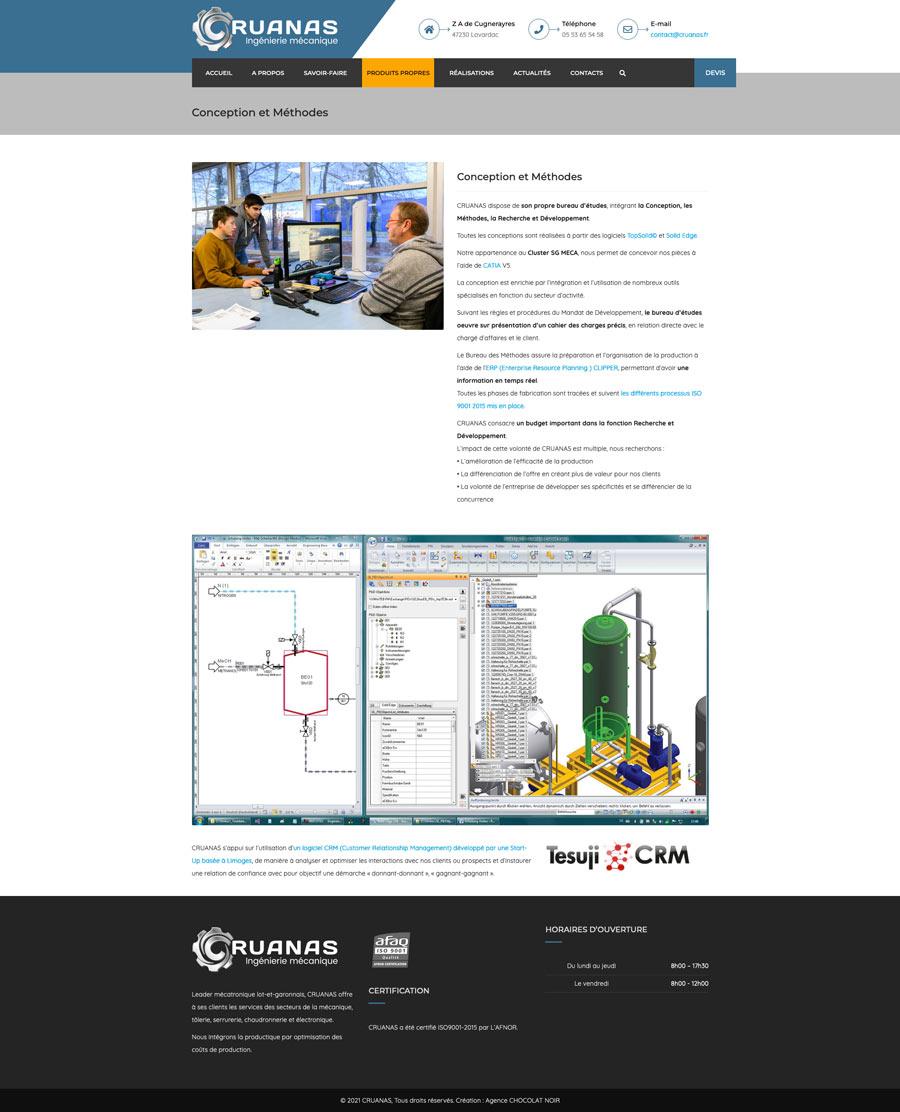The width and height of the screenshot is (900, 1112).
Task: Click the 'Conception et Méthodes' banner title
Action: (x=260, y=113)
